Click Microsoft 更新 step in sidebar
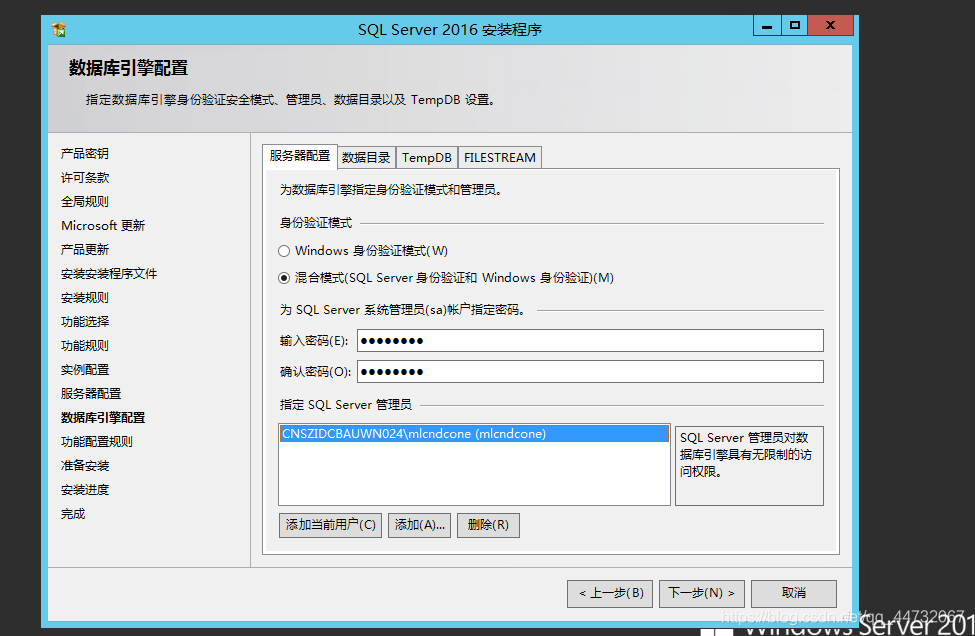The height and width of the screenshot is (636, 975). point(103,226)
